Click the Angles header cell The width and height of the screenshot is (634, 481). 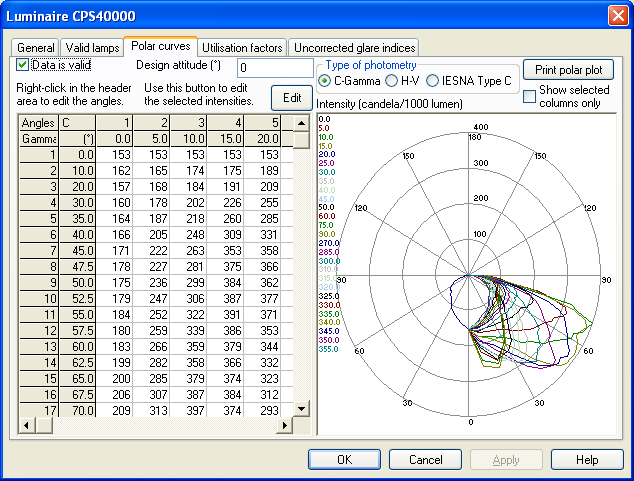coord(38,122)
